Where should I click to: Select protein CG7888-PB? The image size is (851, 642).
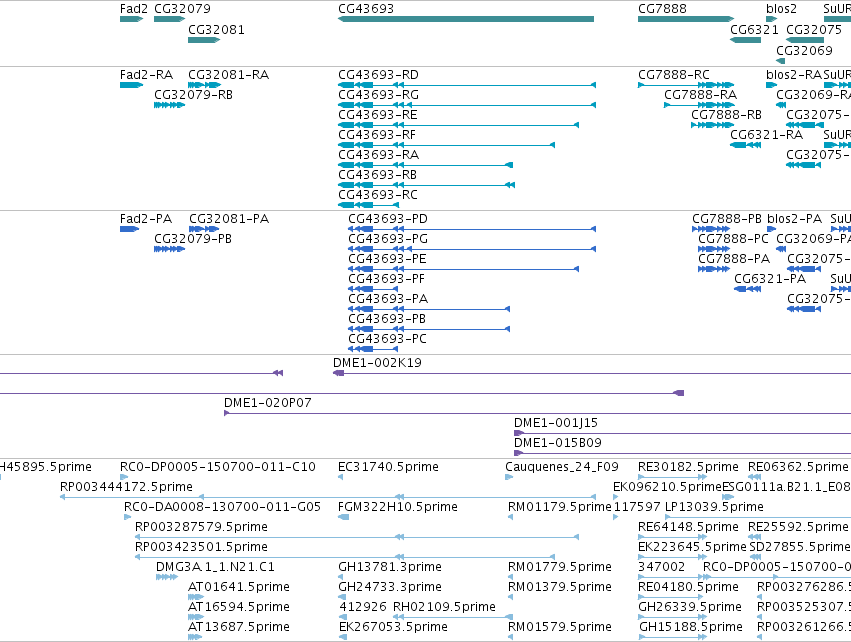point(711,229)
